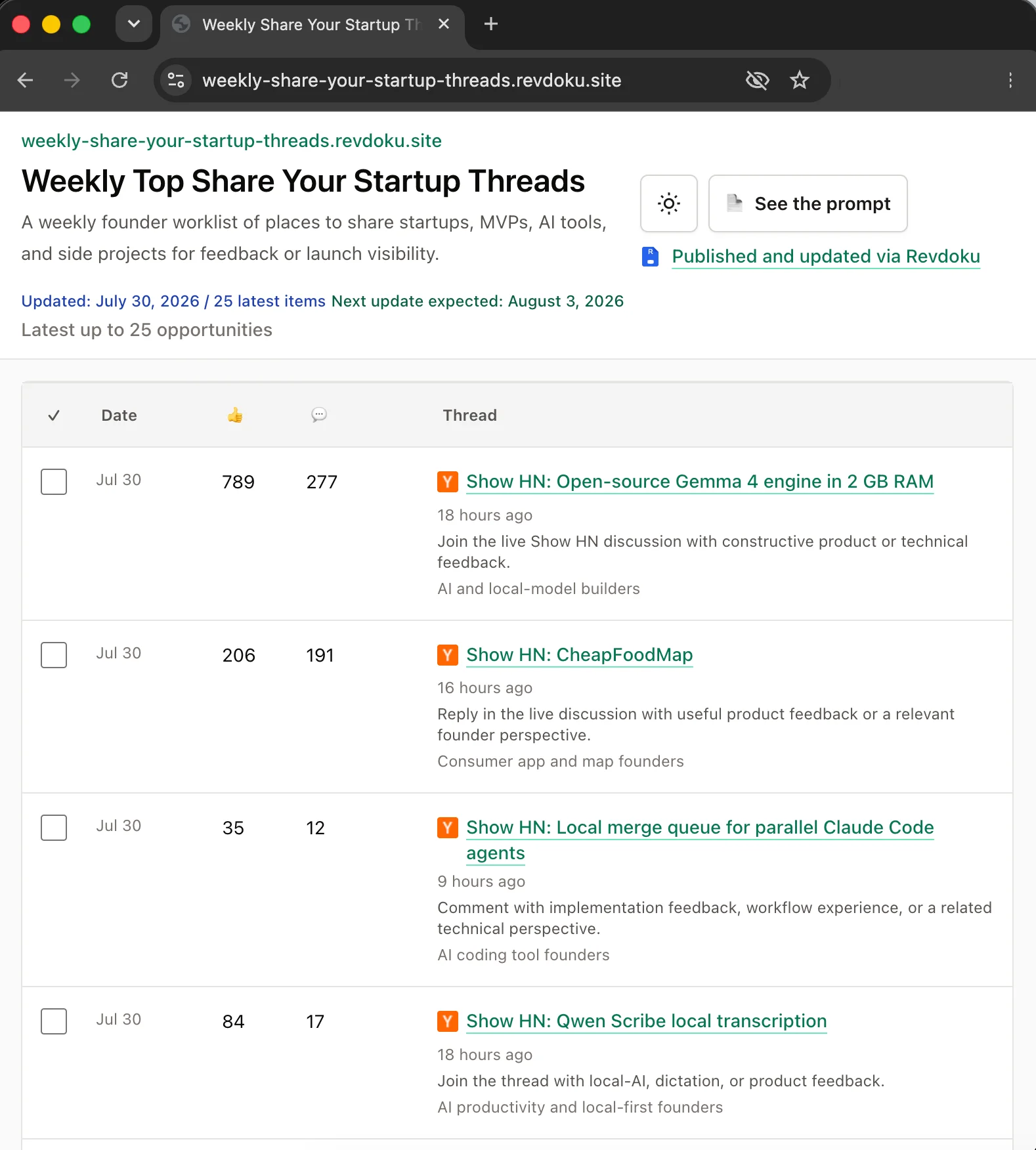
Task: Click AI coding tool founders text
Action: click(523, 955)
